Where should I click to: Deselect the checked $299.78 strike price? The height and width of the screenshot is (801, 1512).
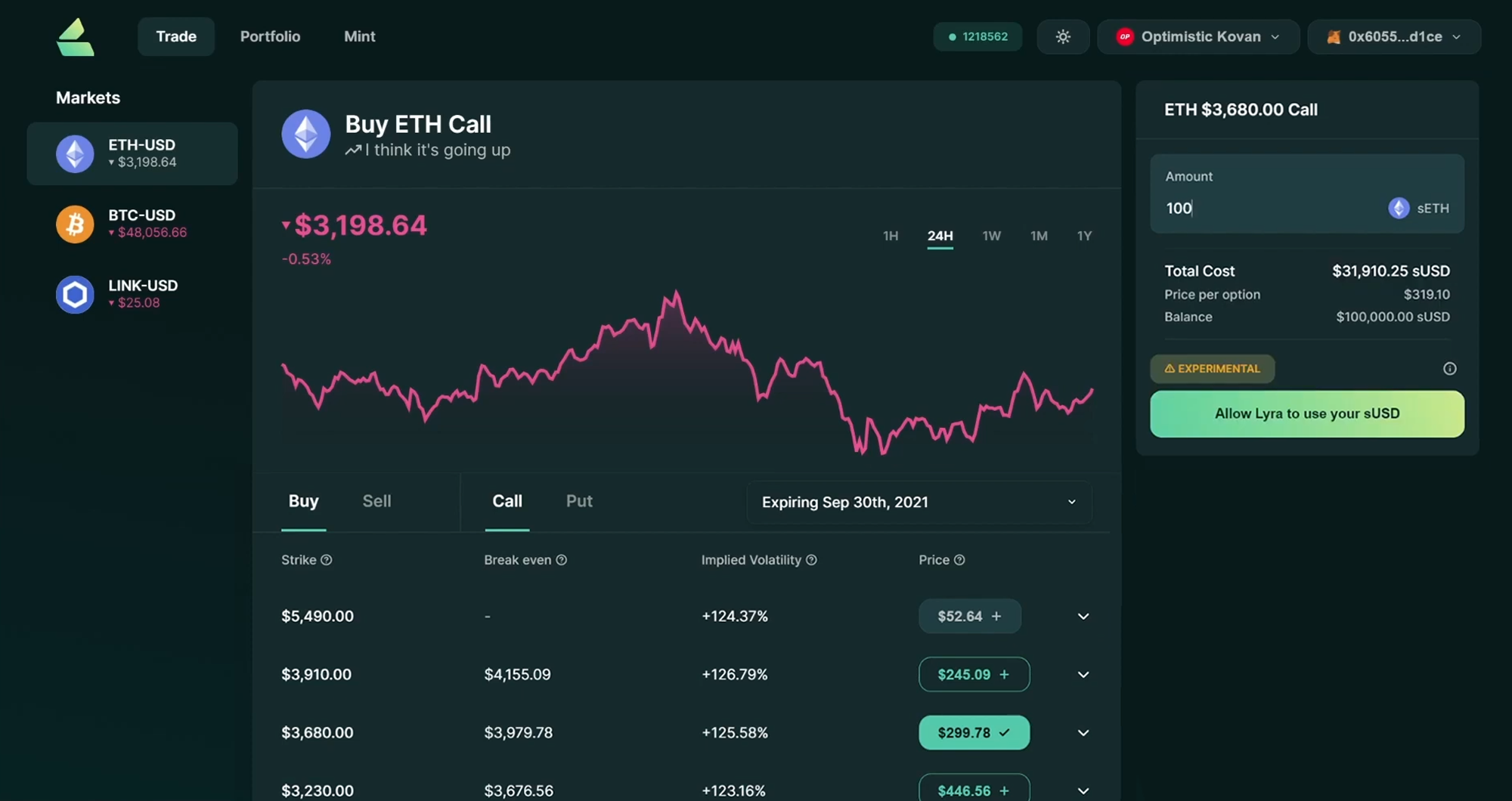coord(974,732)
